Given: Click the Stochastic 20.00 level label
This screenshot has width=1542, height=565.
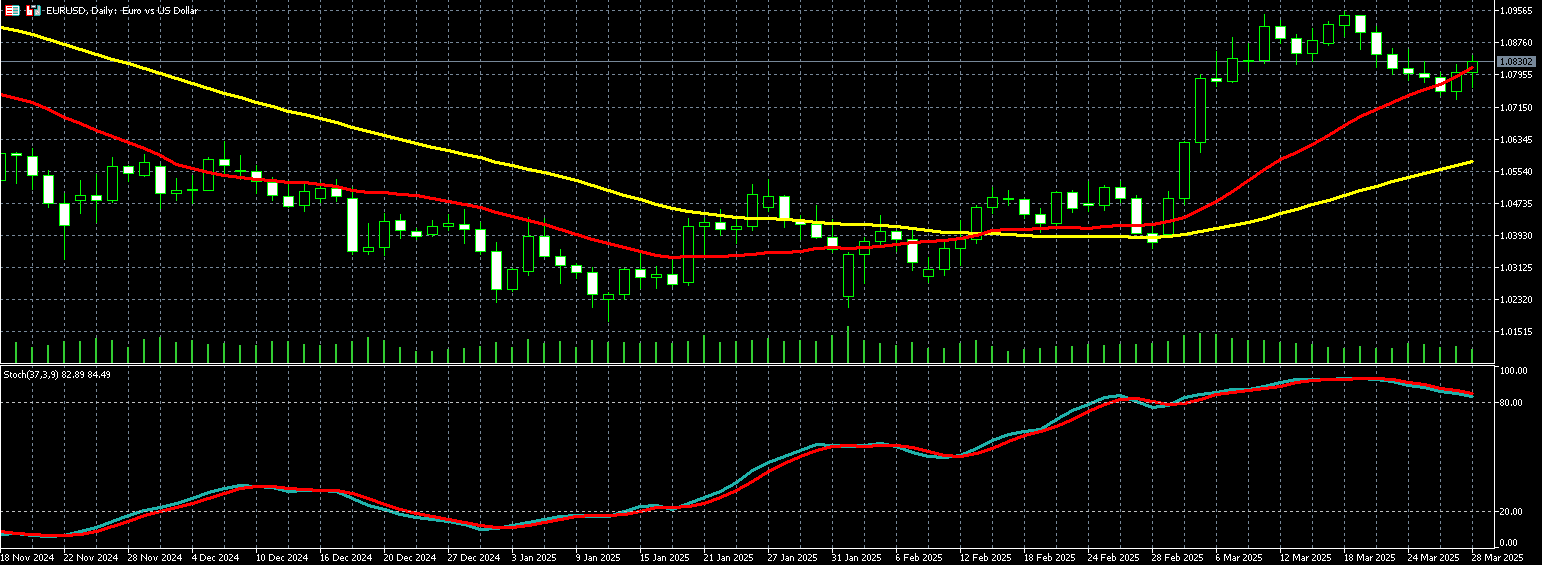Looking at the screenshot, I should [x=1511, y=512].
